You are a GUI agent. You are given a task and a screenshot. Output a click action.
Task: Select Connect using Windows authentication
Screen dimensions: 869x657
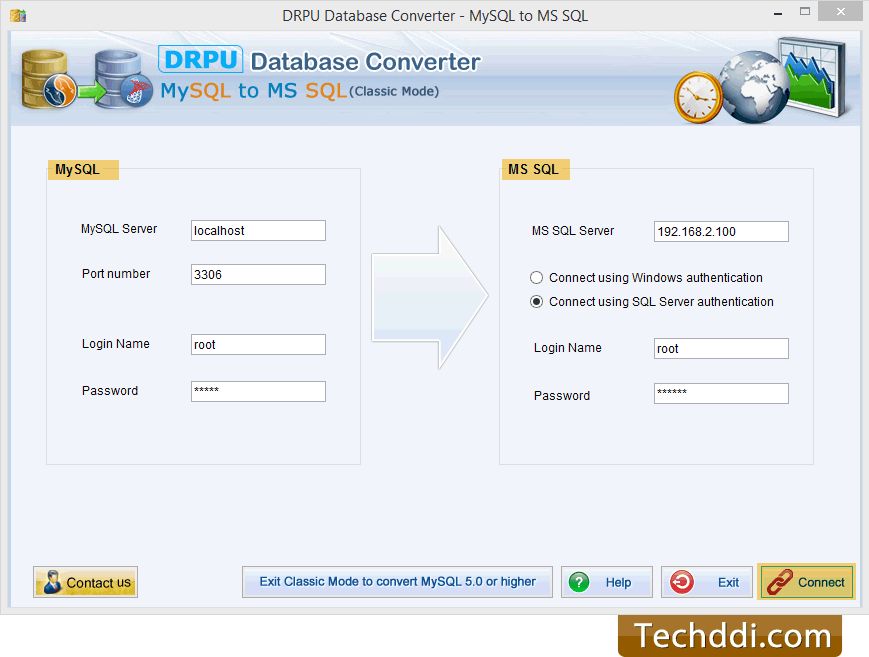click(x=537, y=278)
